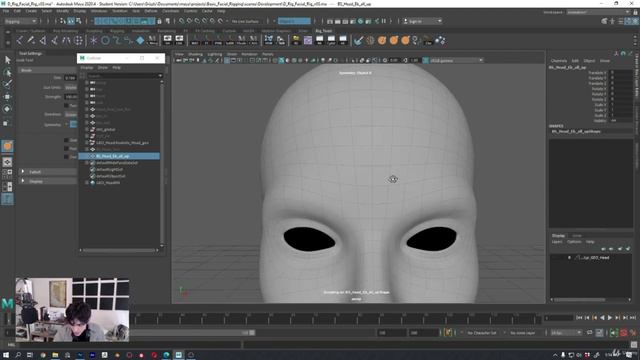
Task: Click the wireframe sphere shelf icon
Action: coord(370,40)
